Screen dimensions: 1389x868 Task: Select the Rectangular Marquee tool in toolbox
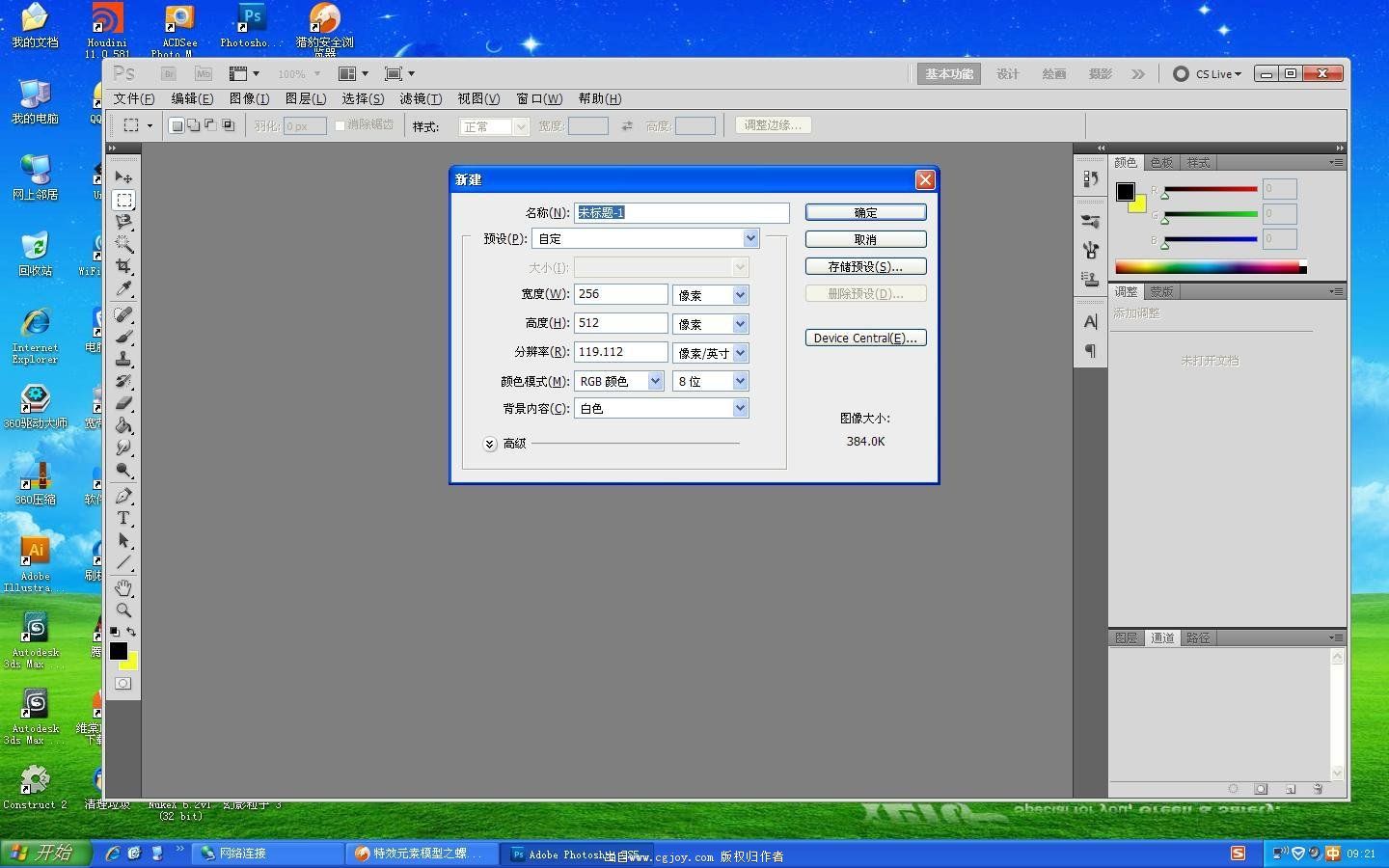tap(123, 200)
